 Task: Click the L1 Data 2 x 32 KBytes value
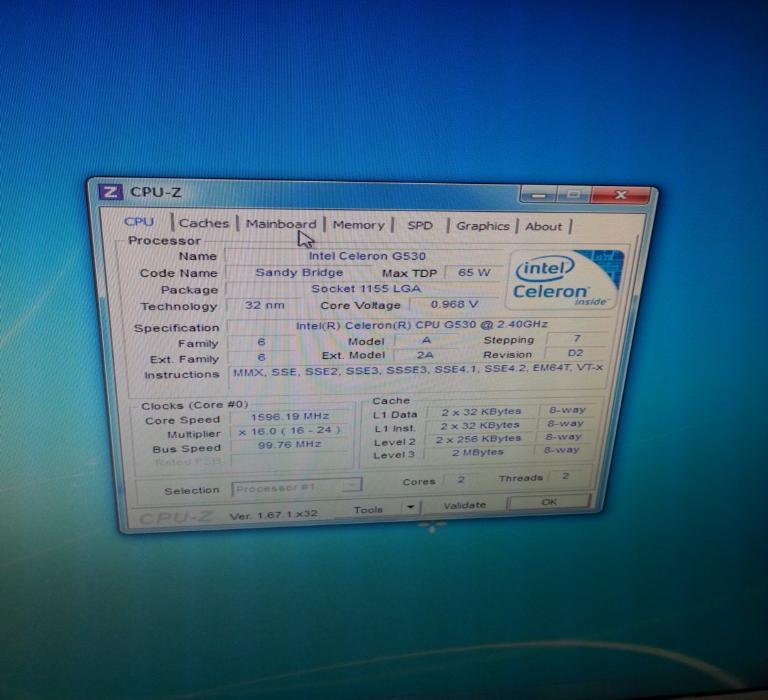(481, 411)
